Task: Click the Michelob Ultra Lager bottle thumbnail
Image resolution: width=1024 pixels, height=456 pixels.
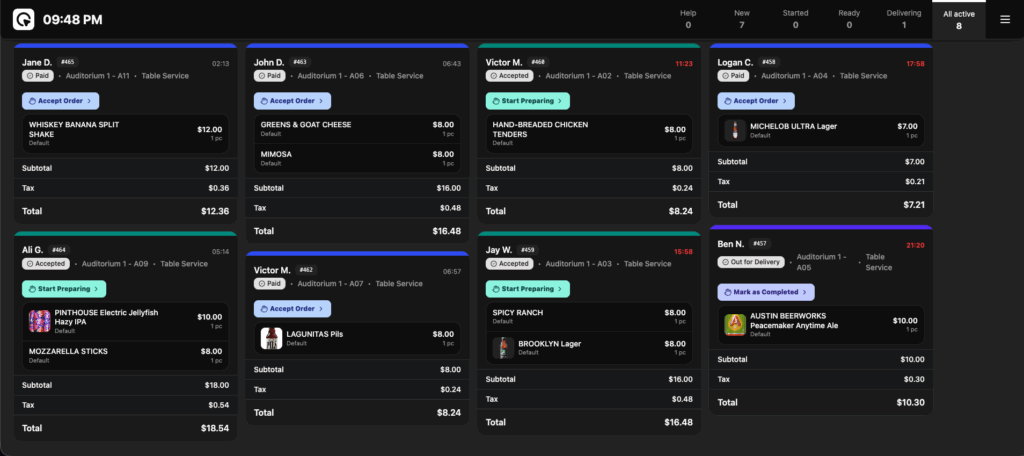Action: pos(733,131)
